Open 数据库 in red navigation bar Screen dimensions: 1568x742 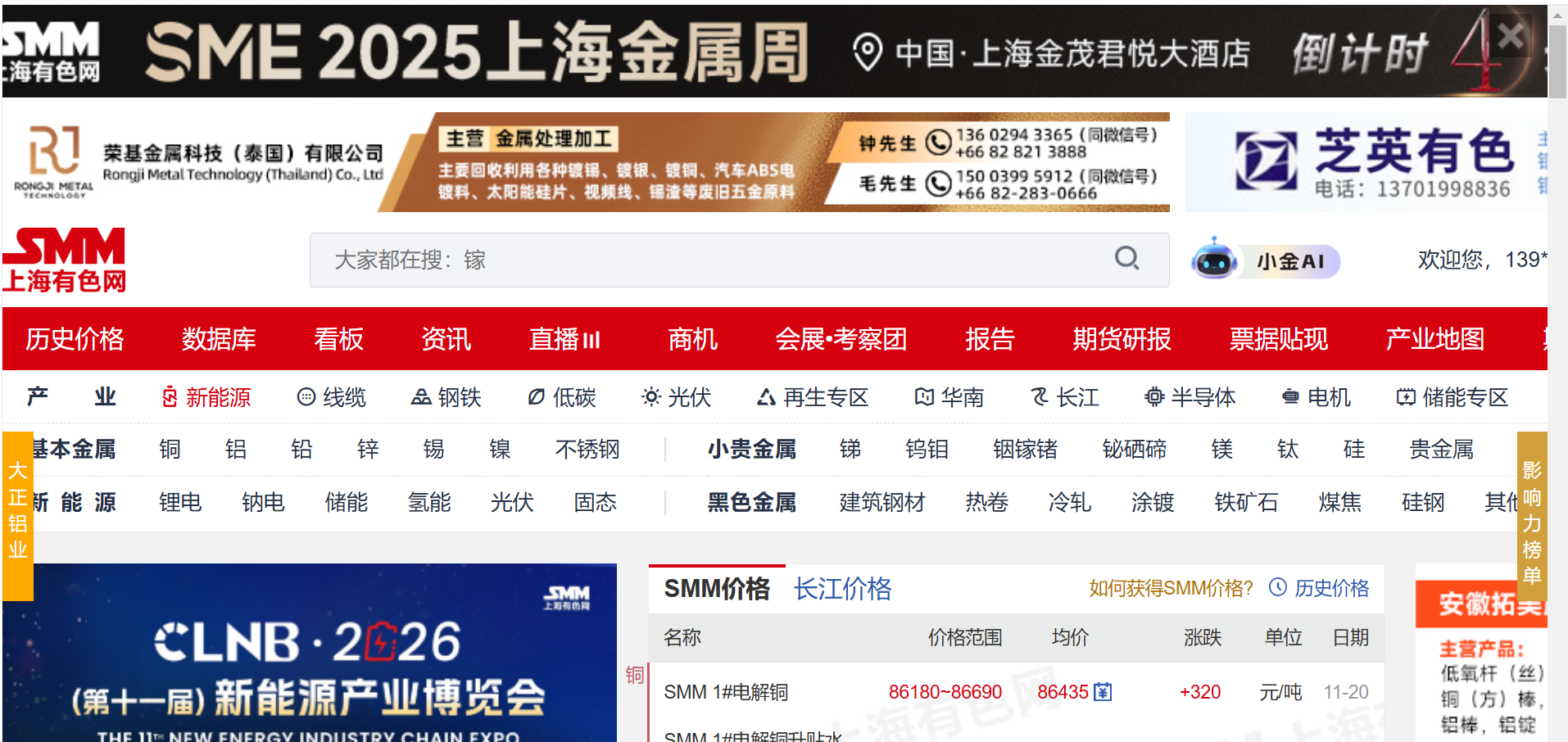[x=219, y=339]
